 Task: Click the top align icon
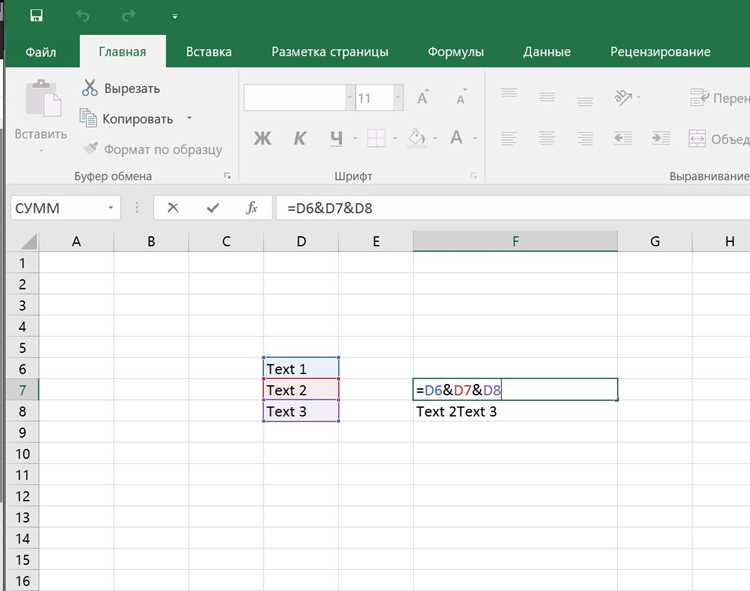[x=509, y=95]
